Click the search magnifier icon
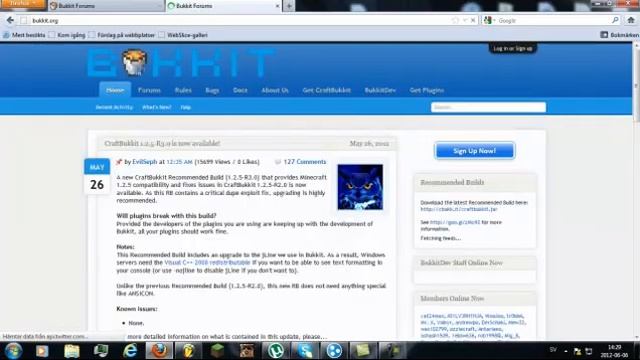 [x=615, y=20]
